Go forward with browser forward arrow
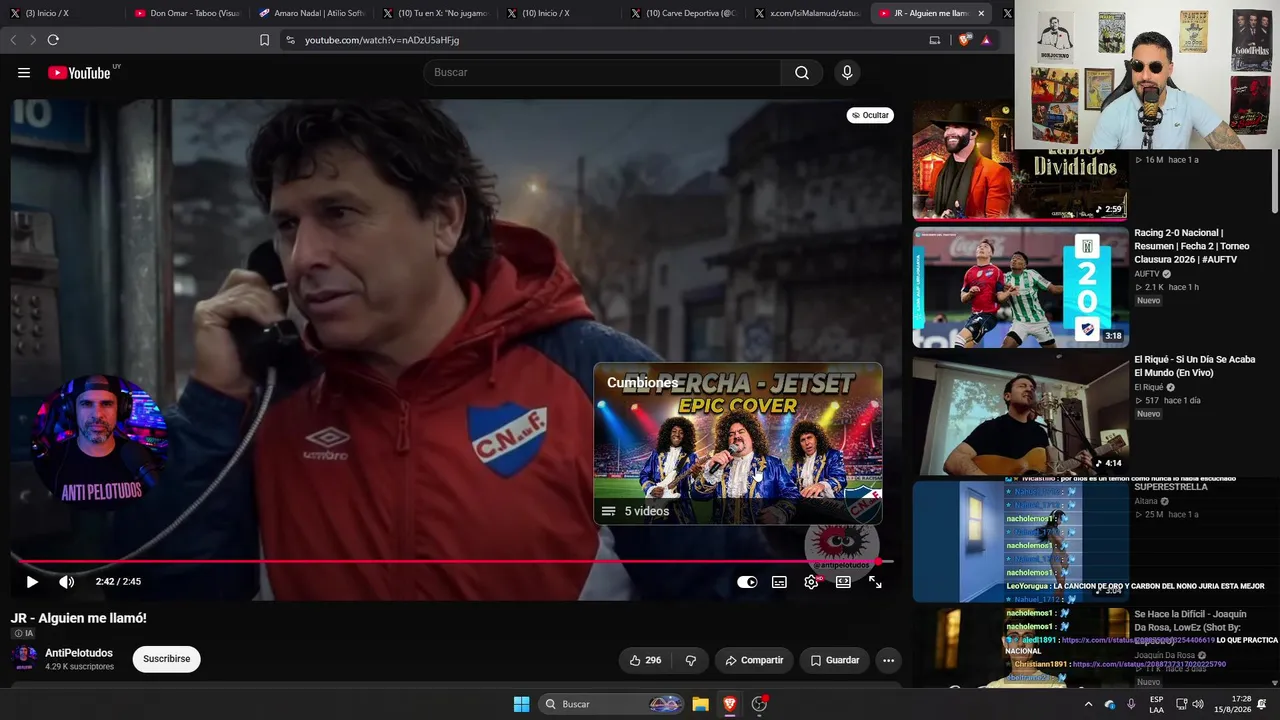 coord(32,40)
